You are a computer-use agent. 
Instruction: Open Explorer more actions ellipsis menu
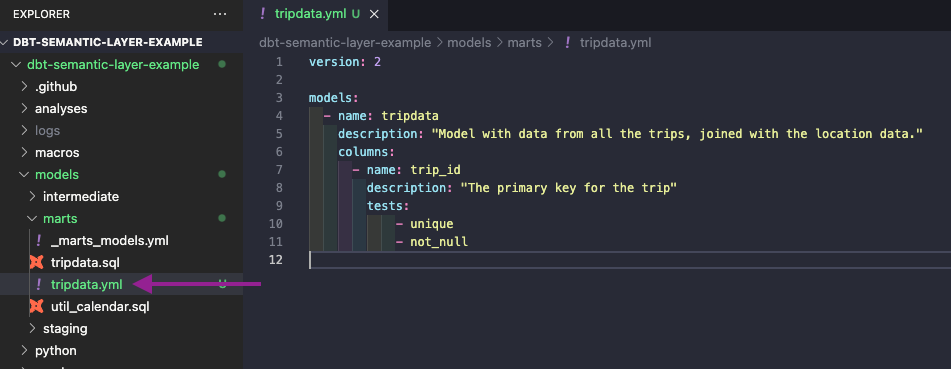pos(220,14)
